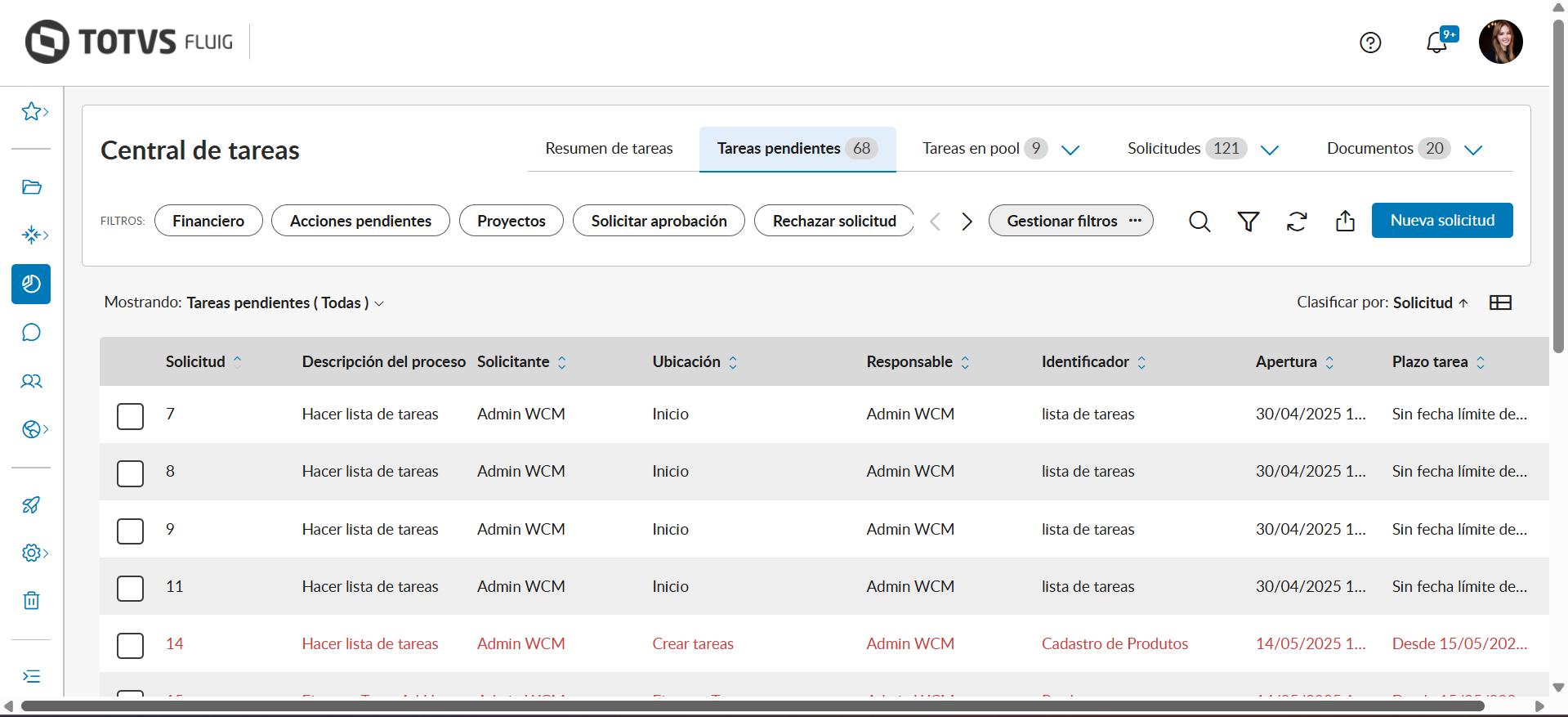Open the documents folder icon in sidebar

pos(31,187)
